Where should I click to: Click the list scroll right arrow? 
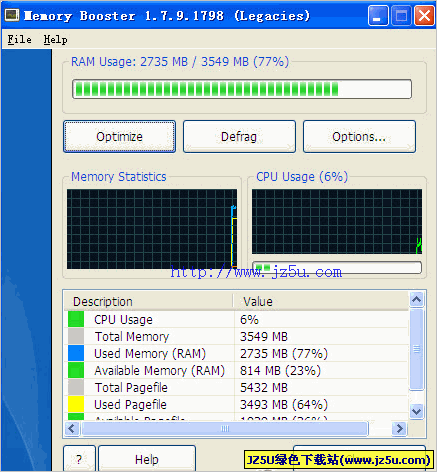pos(400,429)
